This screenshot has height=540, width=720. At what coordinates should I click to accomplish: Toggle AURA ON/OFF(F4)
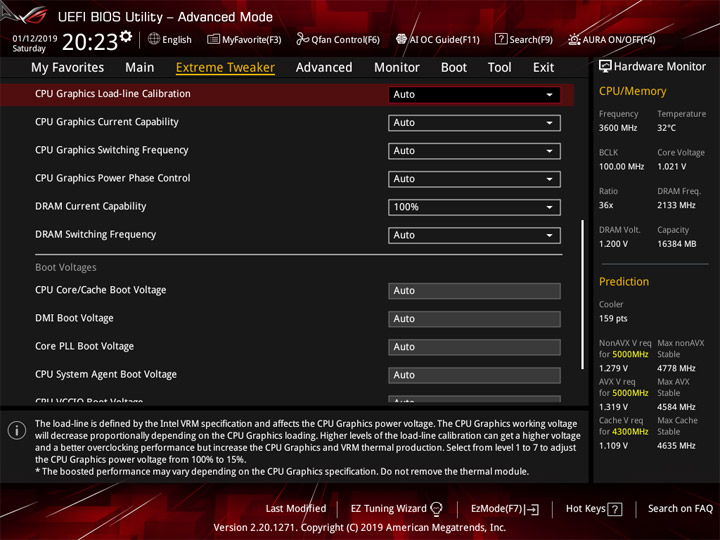(x=612, y=39)
